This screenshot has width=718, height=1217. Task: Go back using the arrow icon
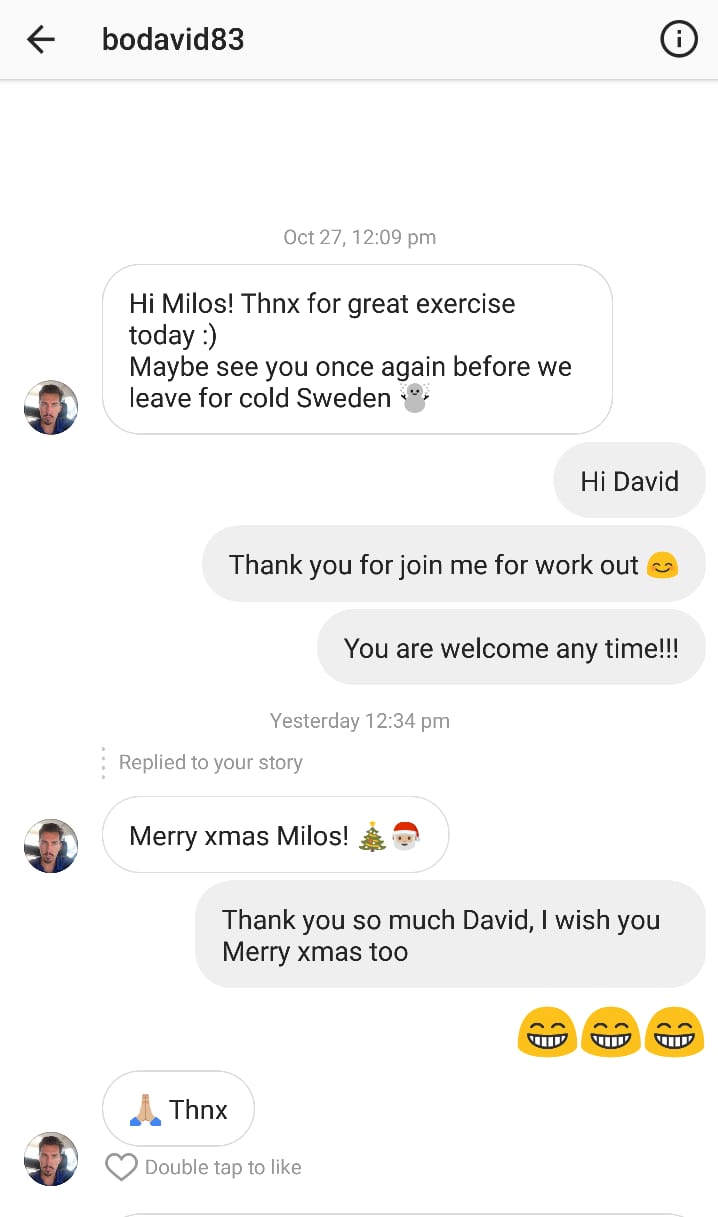pyautogui.click(x=41, y=40)
